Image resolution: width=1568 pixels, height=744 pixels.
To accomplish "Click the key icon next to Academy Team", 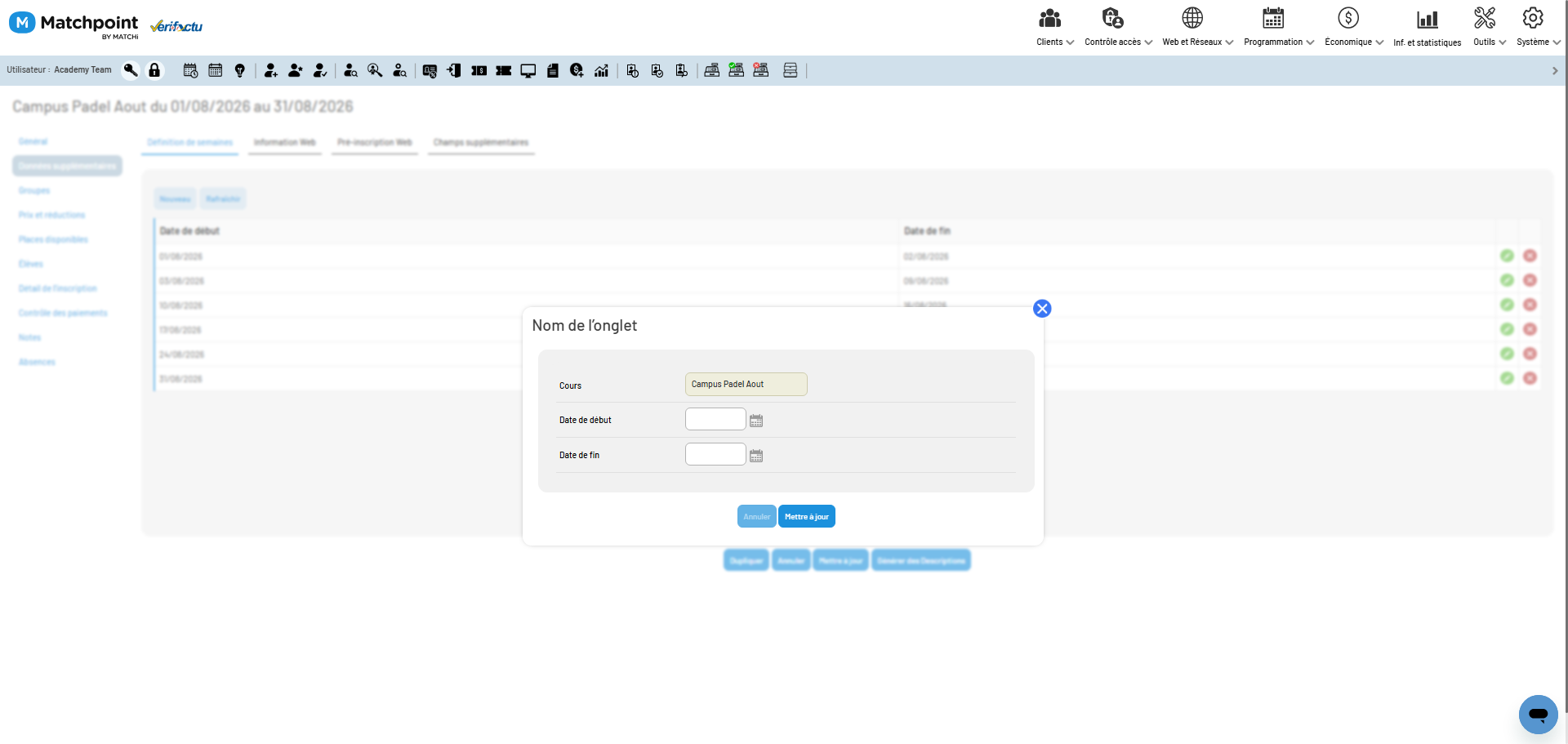I will 131,70.
